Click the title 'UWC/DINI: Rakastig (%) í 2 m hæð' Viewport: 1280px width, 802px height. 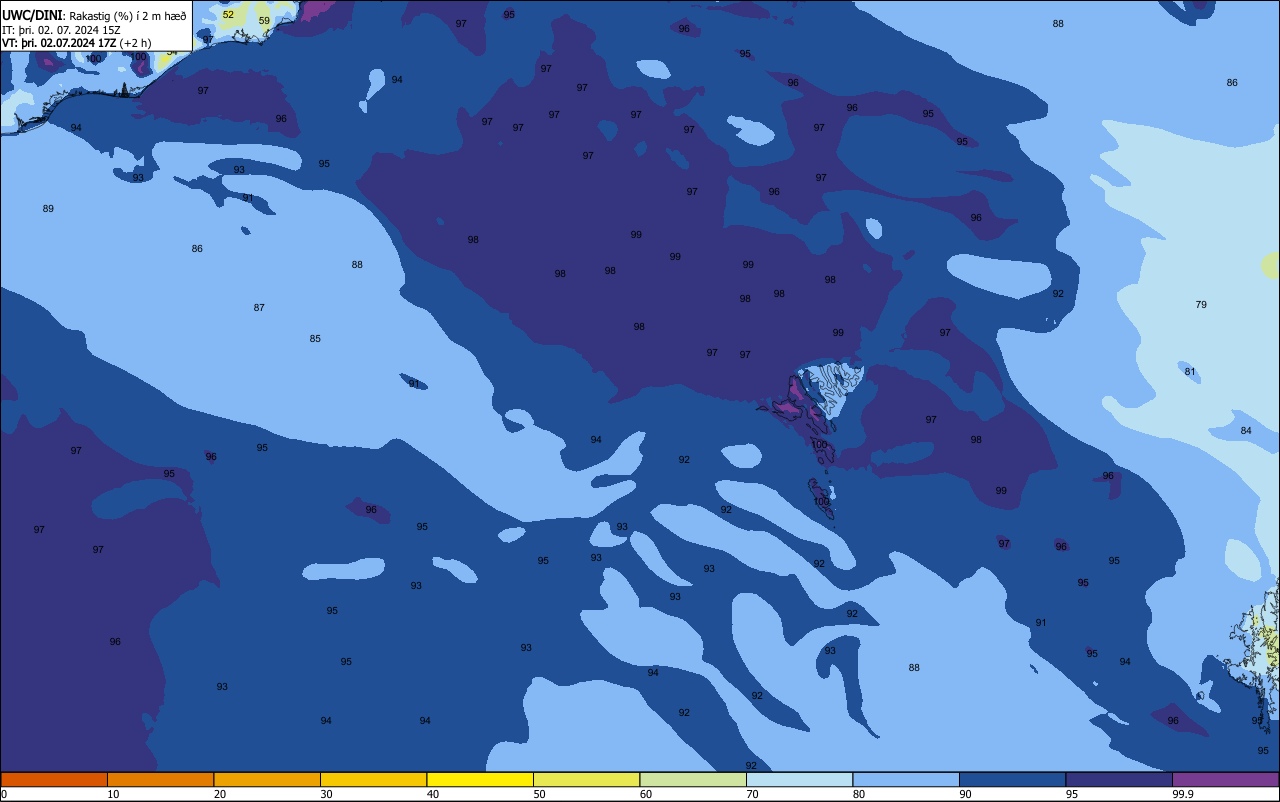[94, 14]
